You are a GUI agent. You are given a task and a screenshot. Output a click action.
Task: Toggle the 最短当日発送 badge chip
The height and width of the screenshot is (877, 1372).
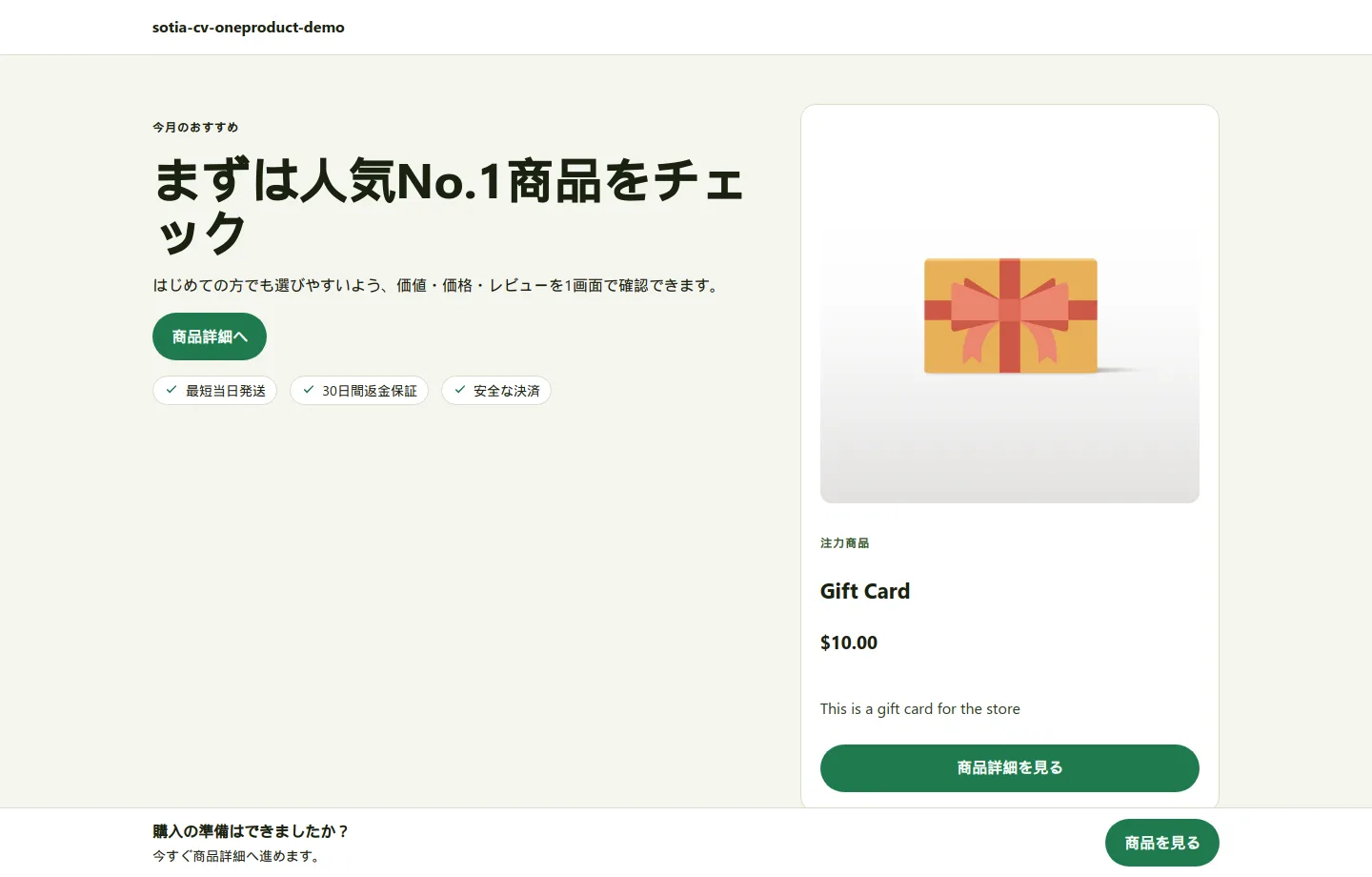[214, 390]
